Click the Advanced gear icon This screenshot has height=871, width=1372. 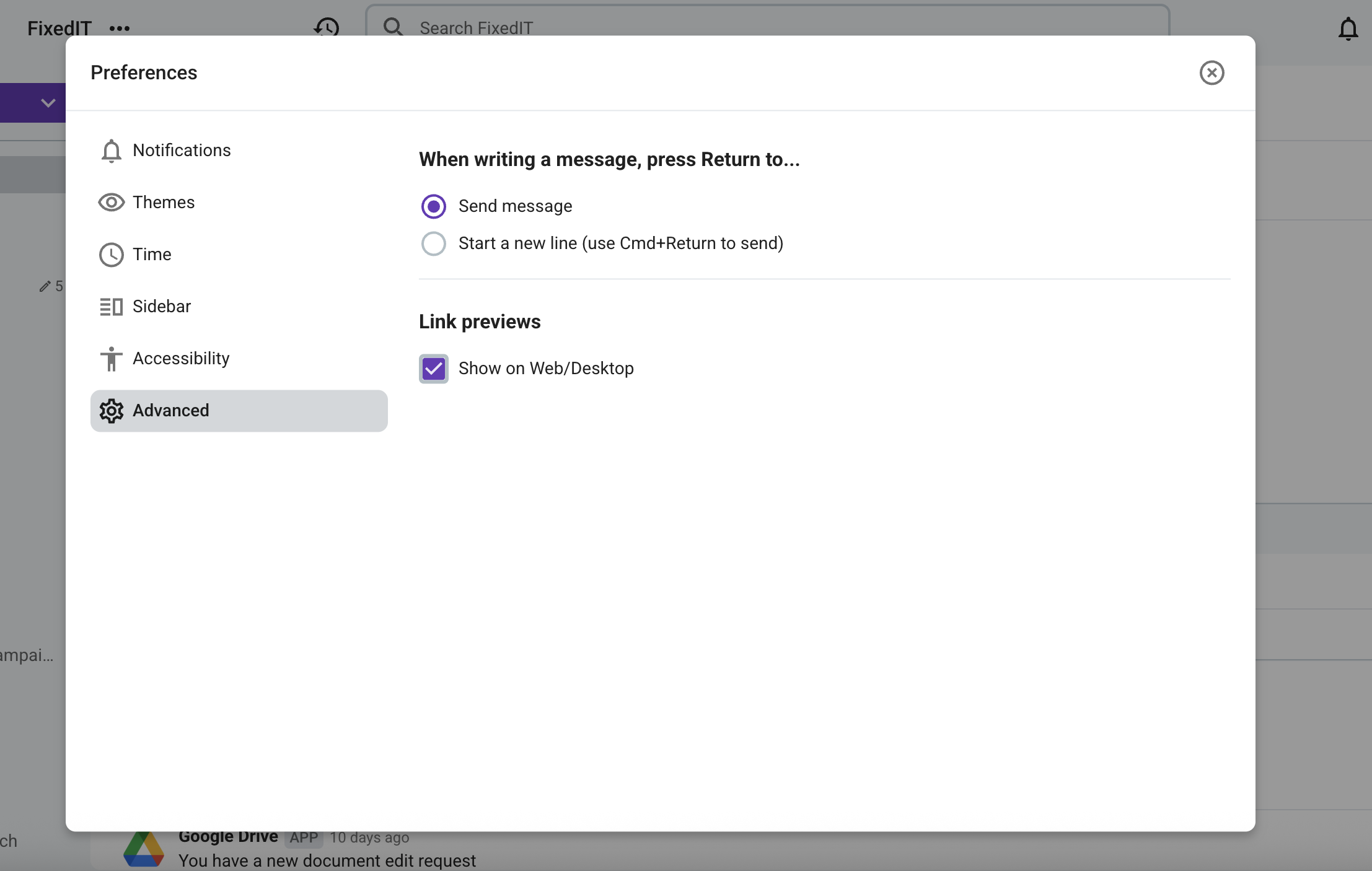coord(111,411)
